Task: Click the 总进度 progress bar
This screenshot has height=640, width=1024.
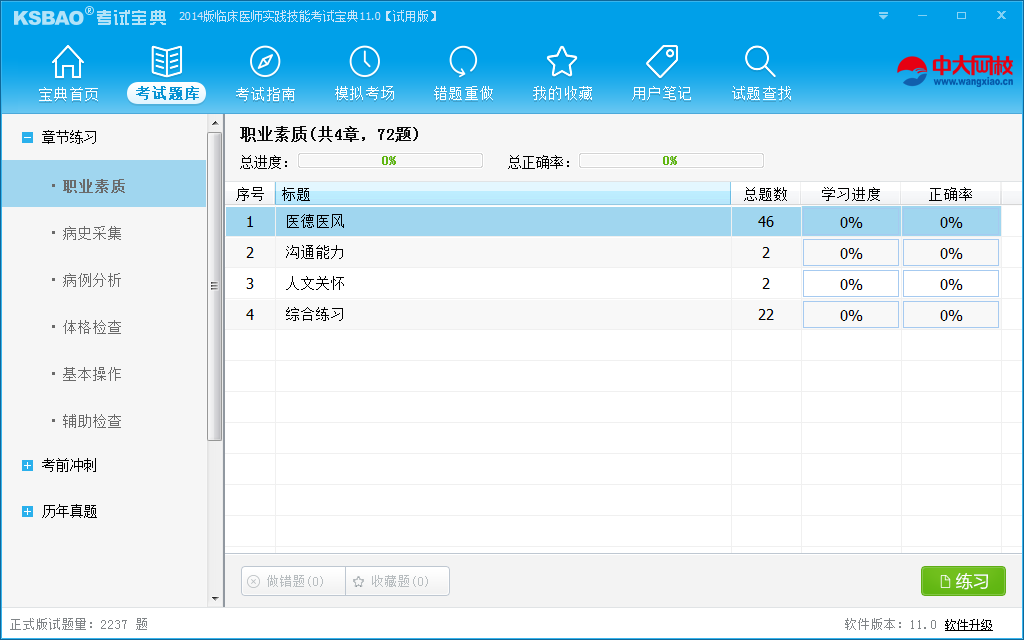Action: [x=390, y=159]
